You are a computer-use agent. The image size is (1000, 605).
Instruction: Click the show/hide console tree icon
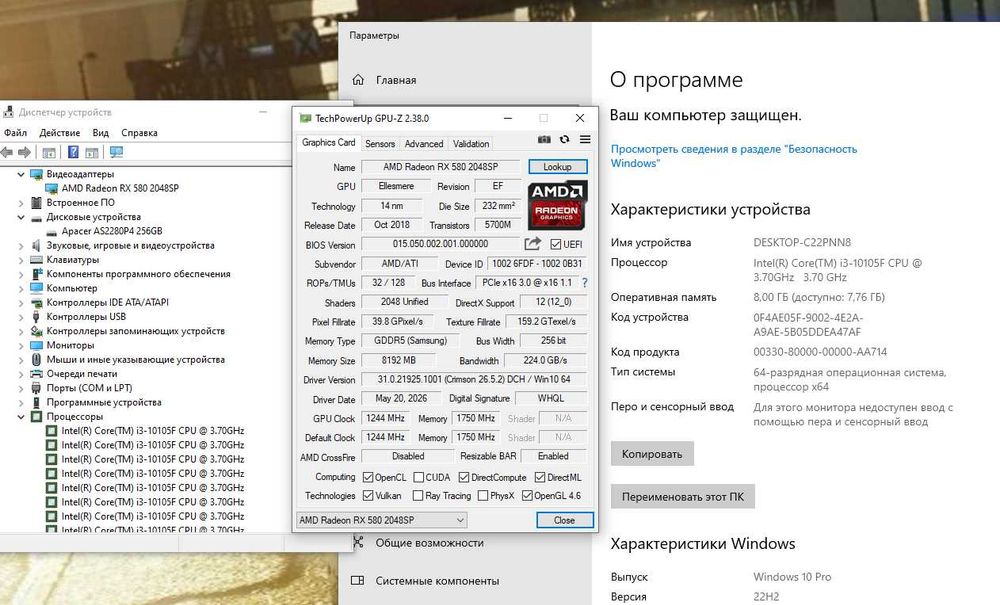pos(49,152)
